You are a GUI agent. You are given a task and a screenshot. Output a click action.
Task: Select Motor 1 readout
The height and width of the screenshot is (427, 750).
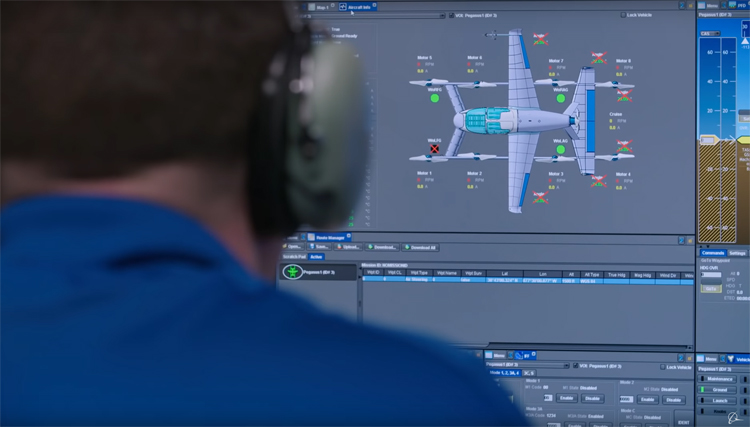point(424,180)
